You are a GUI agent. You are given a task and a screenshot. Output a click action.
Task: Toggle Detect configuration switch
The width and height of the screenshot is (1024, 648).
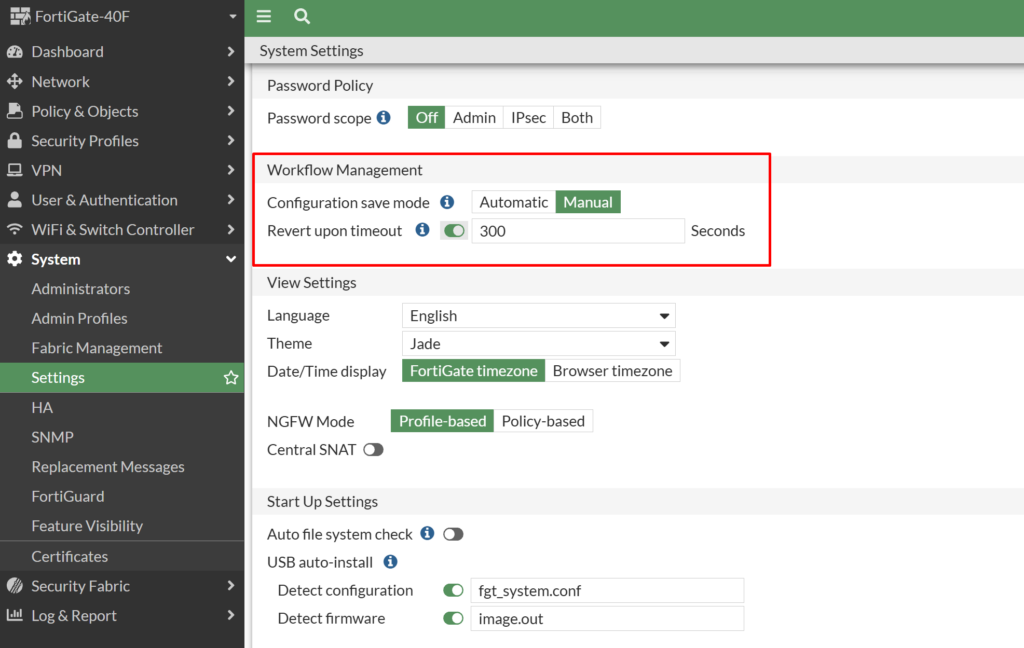point(453,591)
